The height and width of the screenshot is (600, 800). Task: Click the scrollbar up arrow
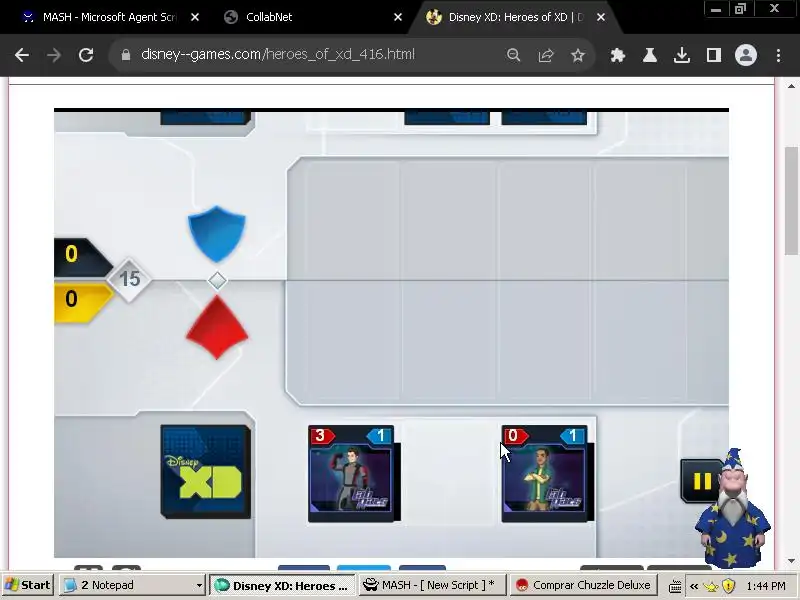[x=791, y=86]
